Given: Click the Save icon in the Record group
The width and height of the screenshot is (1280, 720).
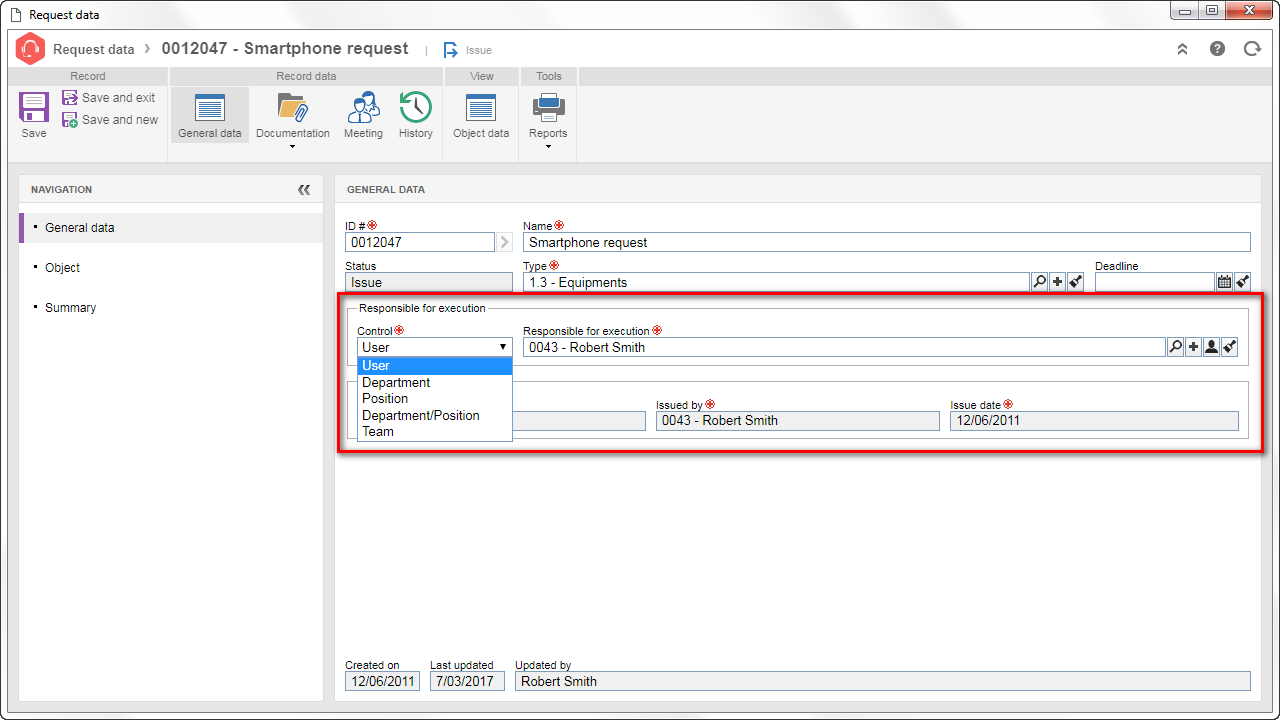Looking at the screenshot, I should 34,108.
